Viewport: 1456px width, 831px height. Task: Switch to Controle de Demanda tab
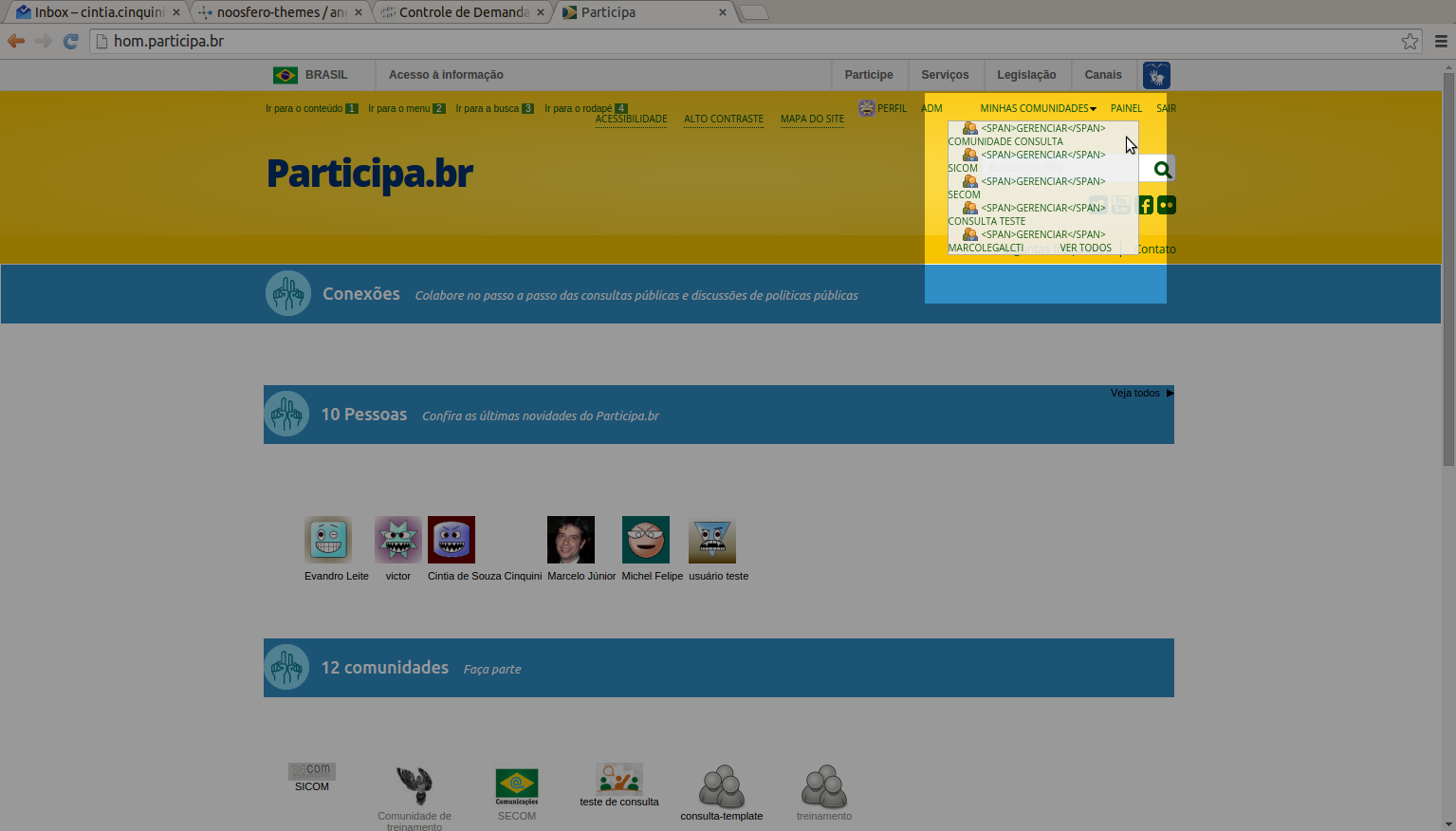point(462,12)
